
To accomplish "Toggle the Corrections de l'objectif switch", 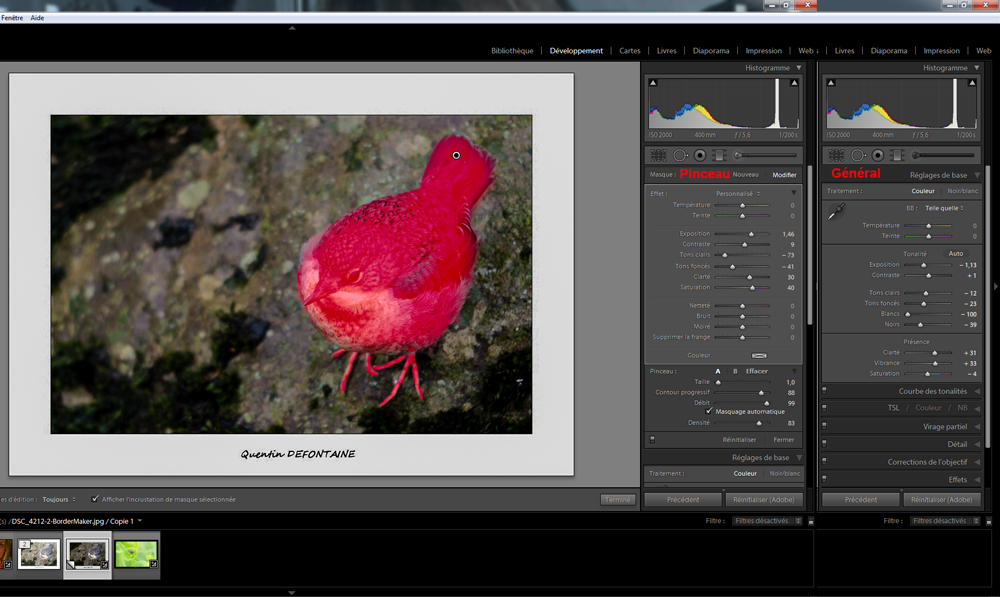I will point(825,460).
